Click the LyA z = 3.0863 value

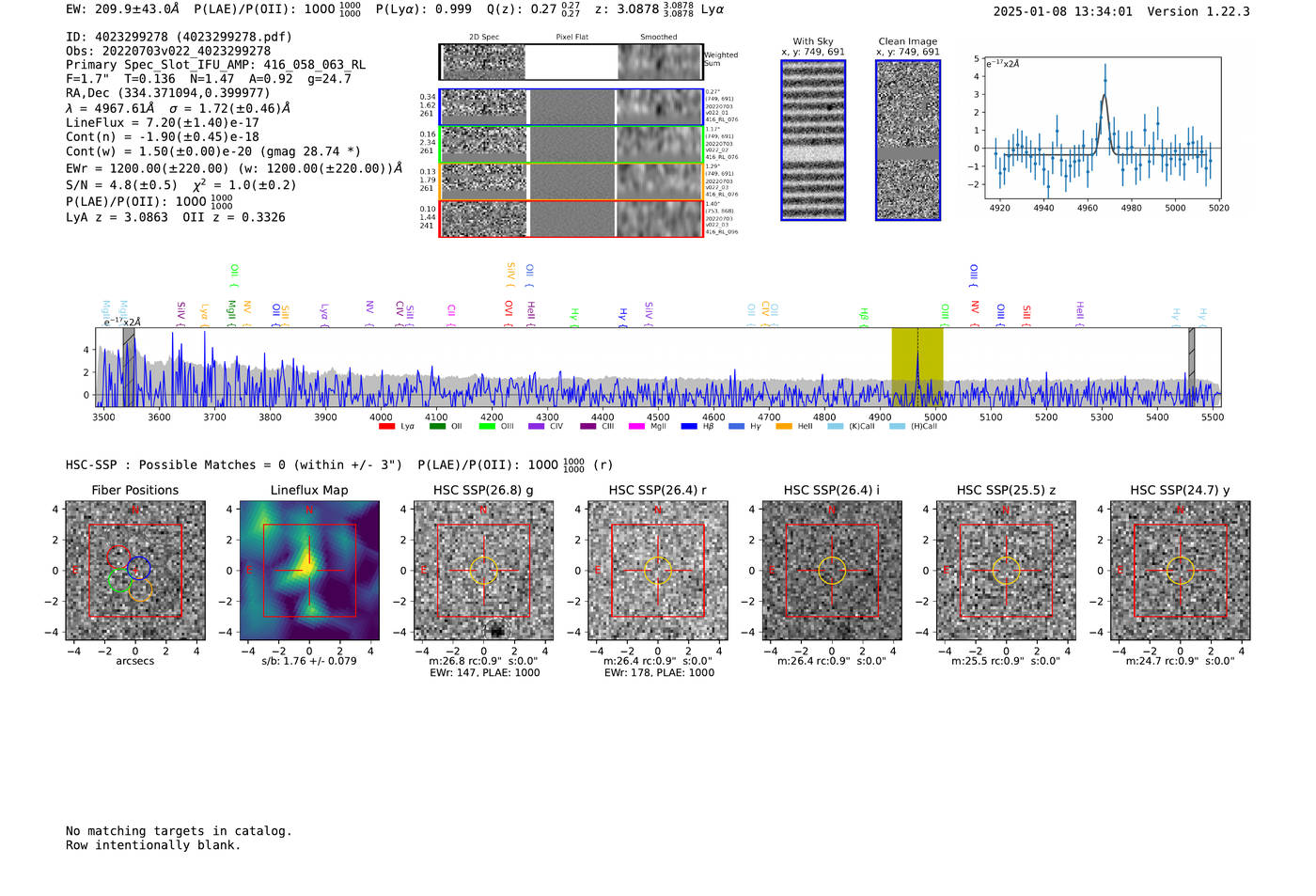(117, 217)
